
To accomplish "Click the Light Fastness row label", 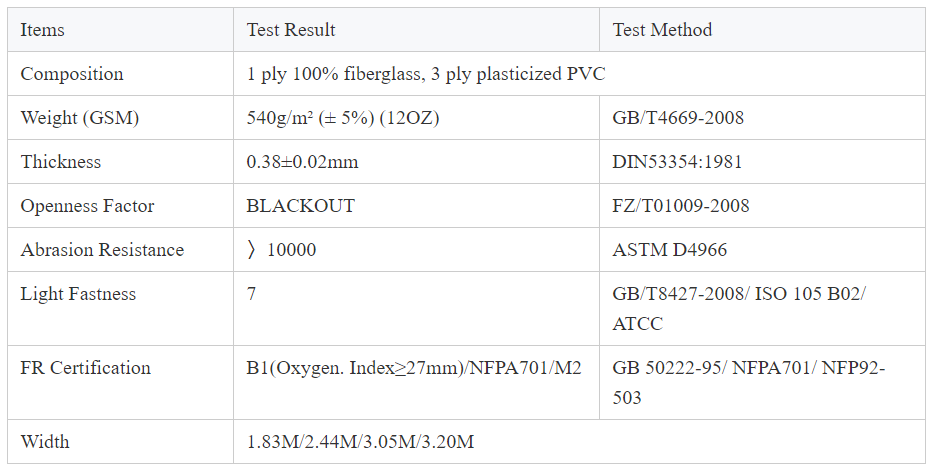I will pyautogui.click(x=78, y=294).
